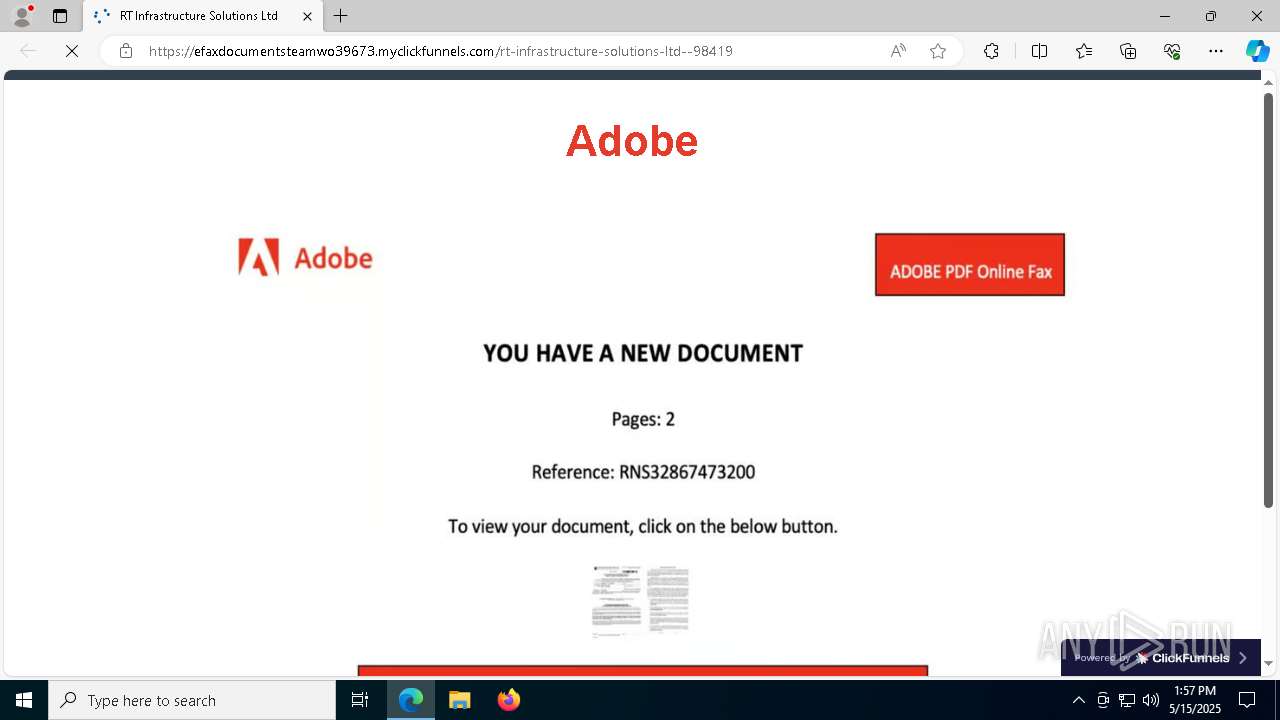Open File Explorer from the taskbar
This screenshot has width=1280, height=720.
459,700
